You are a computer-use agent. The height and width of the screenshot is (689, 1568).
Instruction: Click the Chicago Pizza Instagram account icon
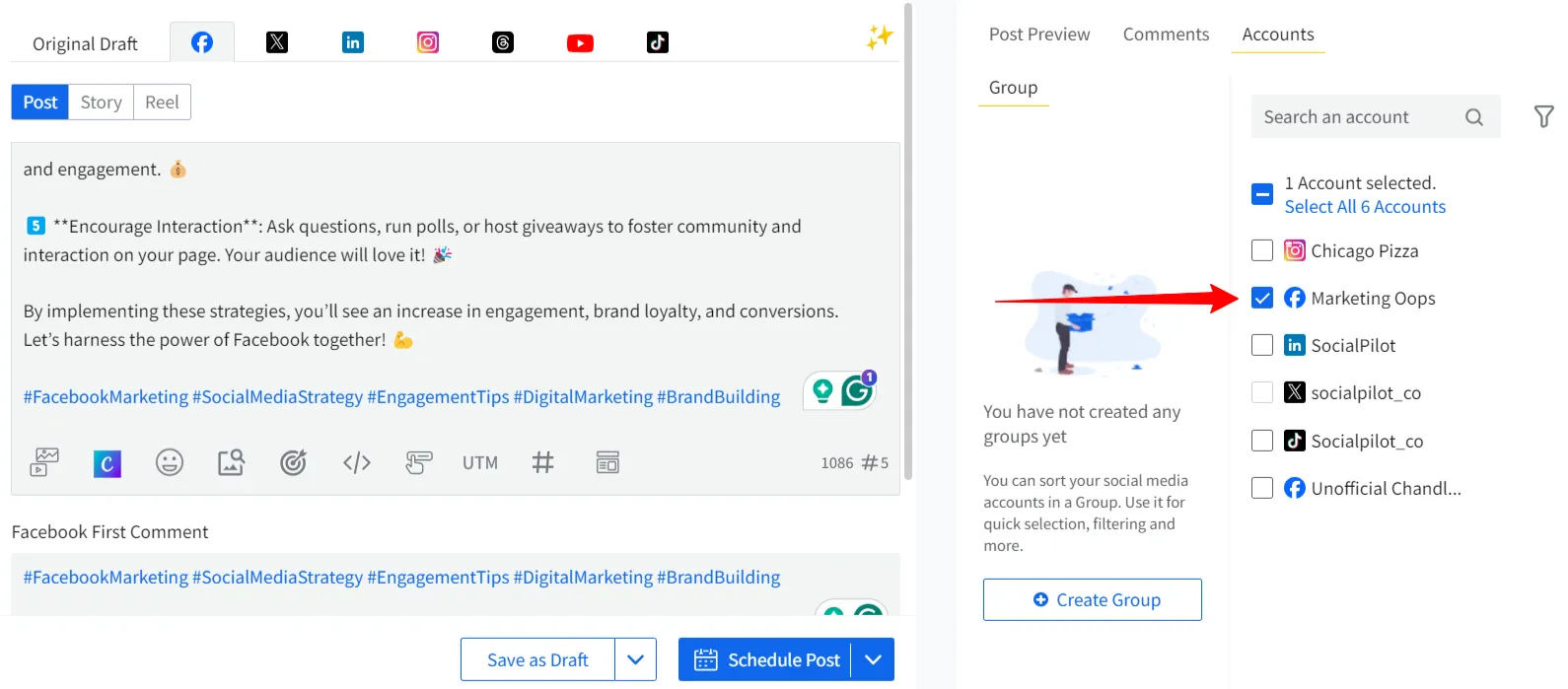pos(1295,250)
